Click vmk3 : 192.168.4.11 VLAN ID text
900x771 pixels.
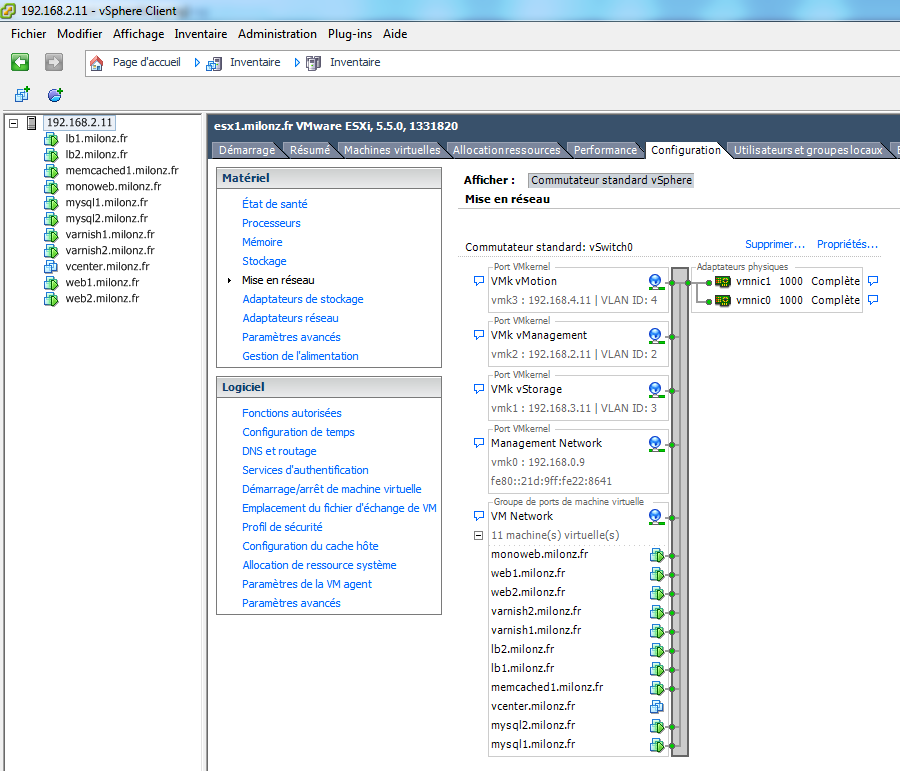[573, 300]
